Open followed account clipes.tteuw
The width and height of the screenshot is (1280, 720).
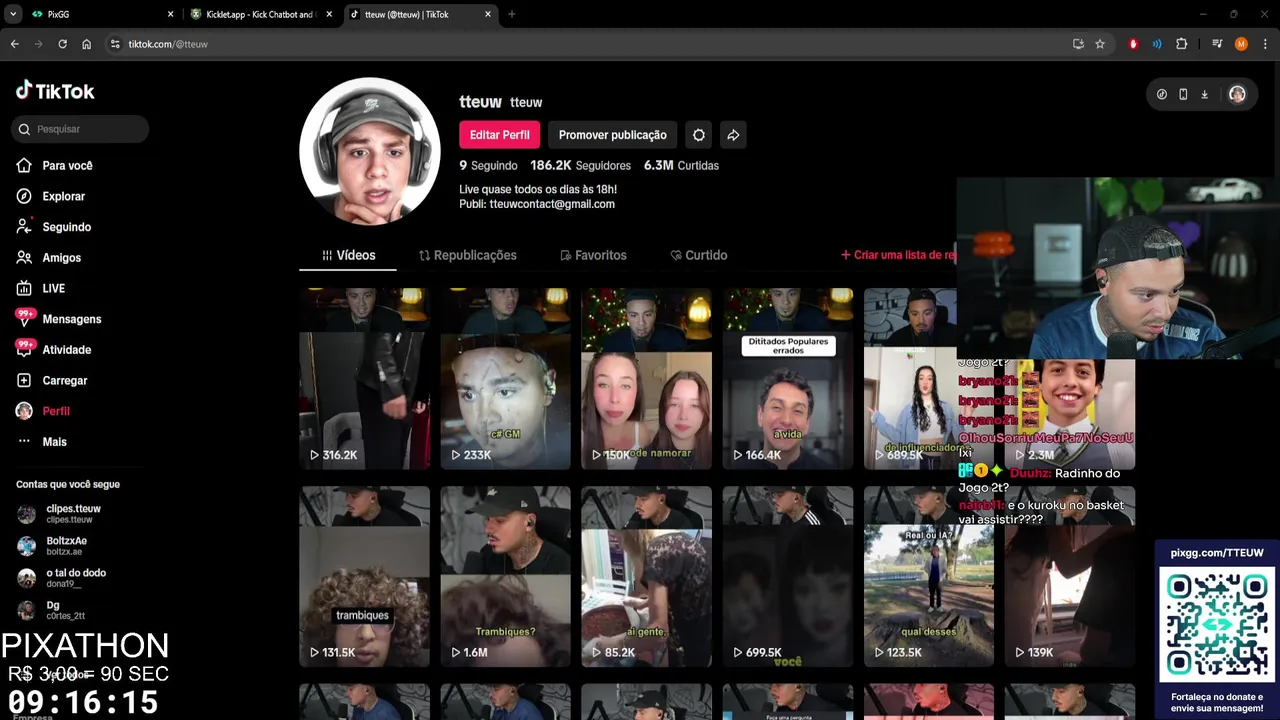[60, 514]
